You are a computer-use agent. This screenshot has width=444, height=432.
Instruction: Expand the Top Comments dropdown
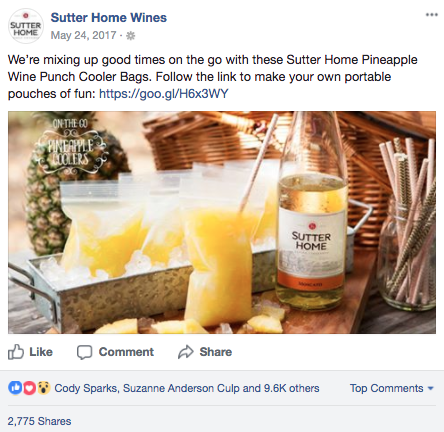coord(392,388)
